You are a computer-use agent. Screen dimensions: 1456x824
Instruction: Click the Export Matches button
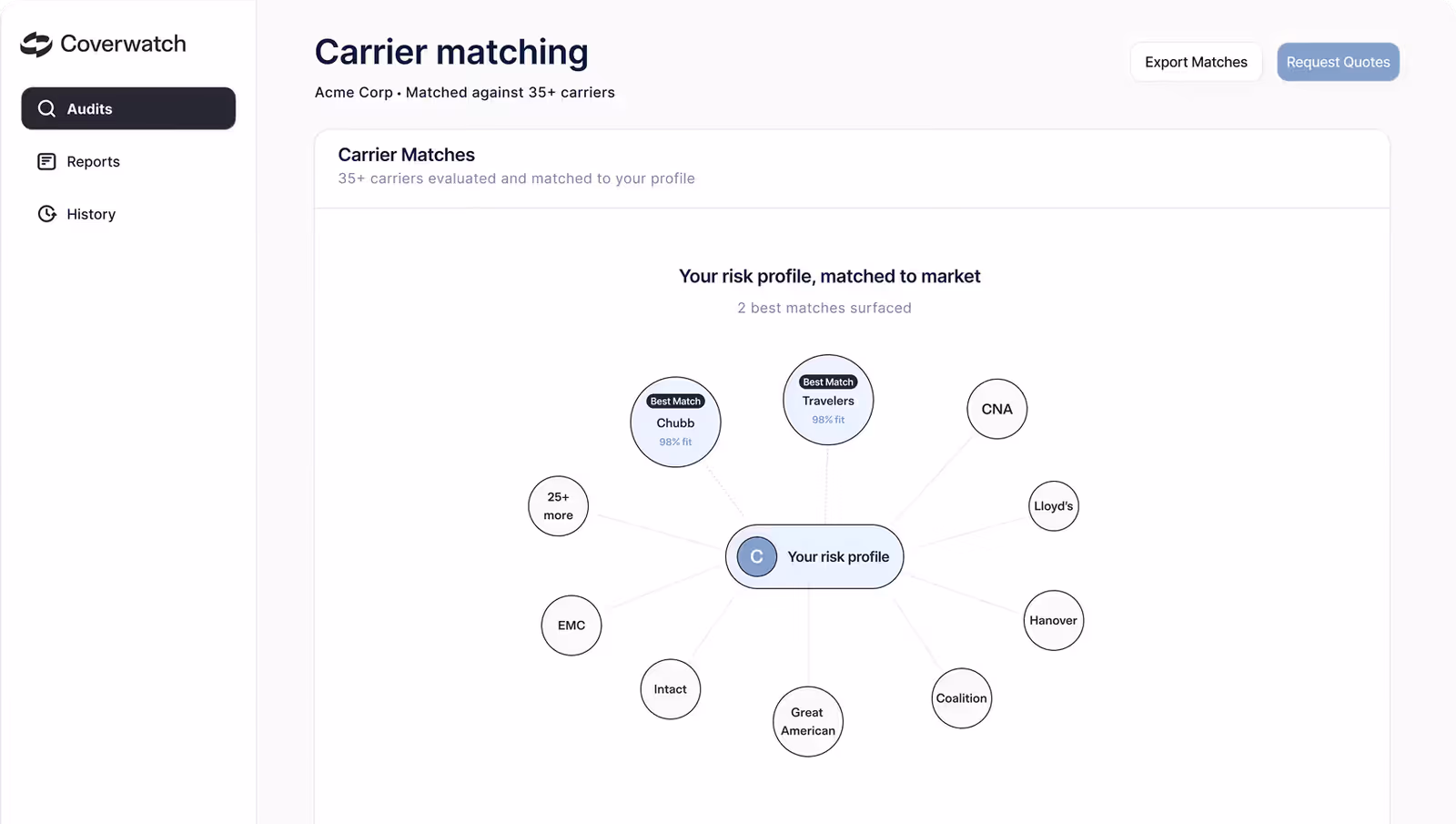[x=1196, y=62]
